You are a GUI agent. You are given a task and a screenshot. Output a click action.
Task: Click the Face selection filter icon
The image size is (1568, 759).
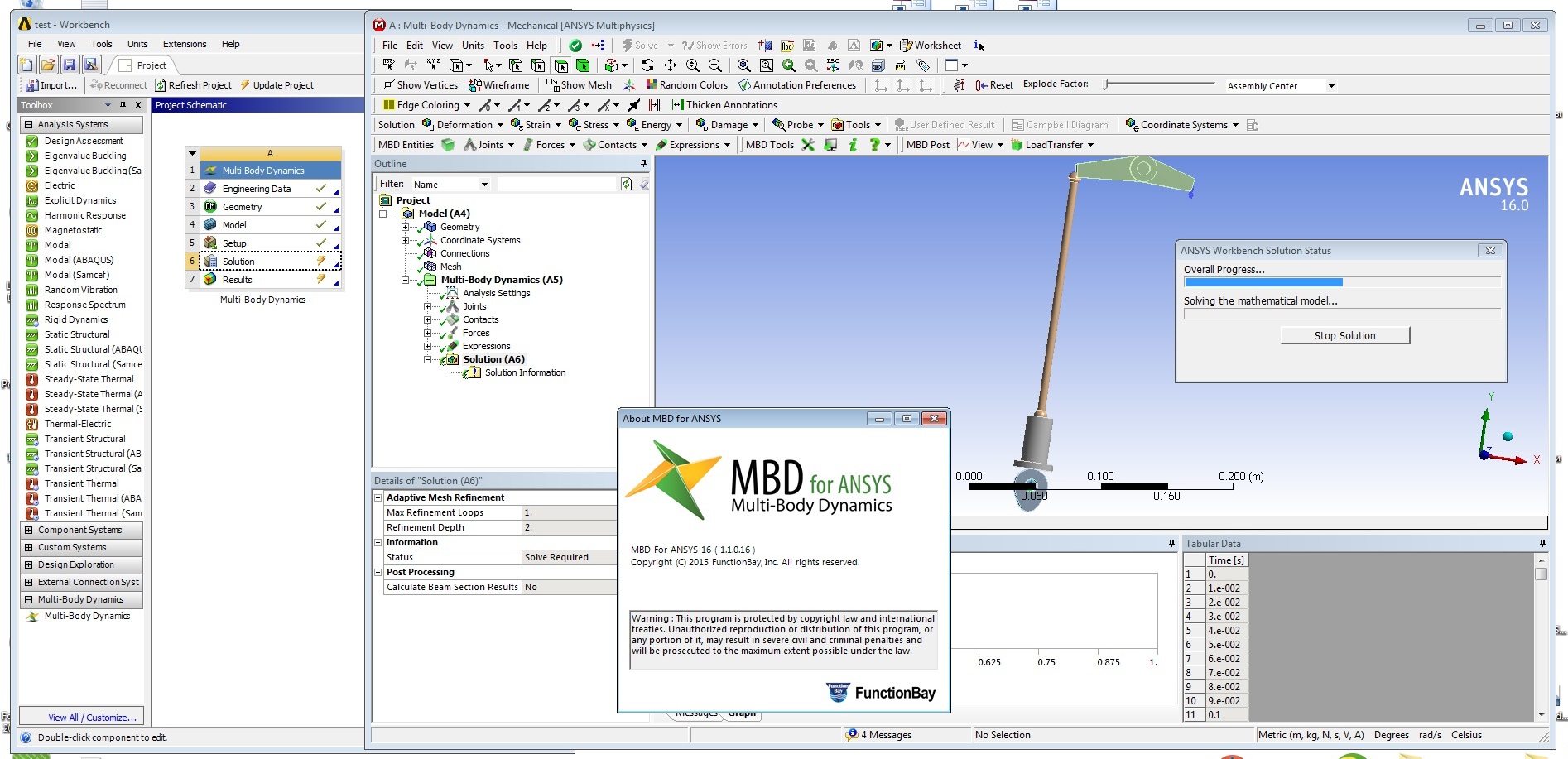point(560,65)
